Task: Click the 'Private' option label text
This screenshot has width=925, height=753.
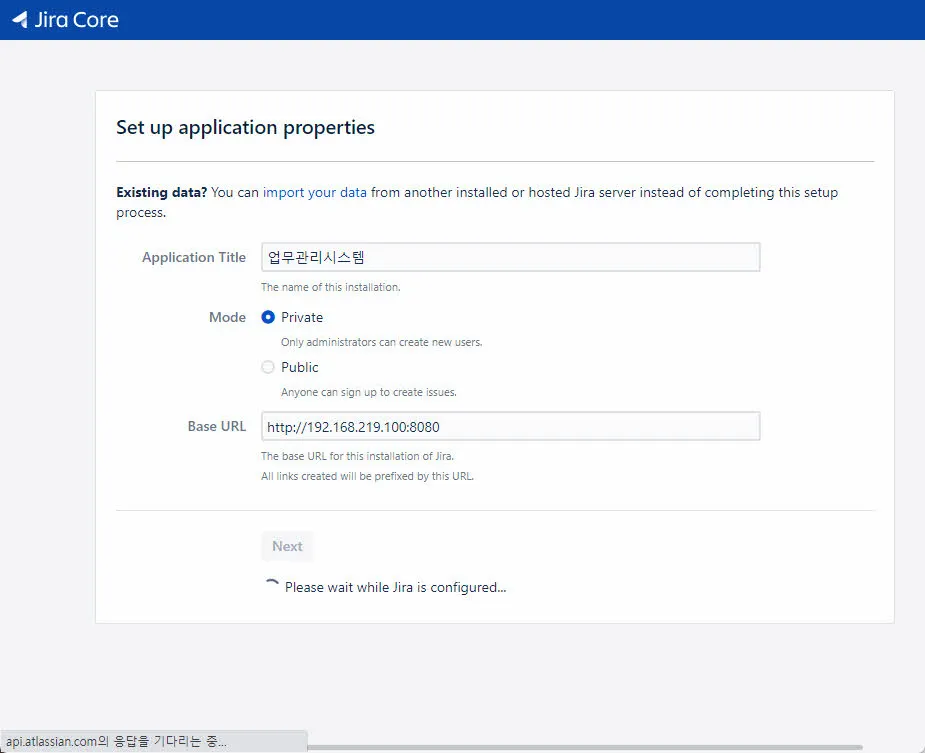Action: [x=302, y=317]
